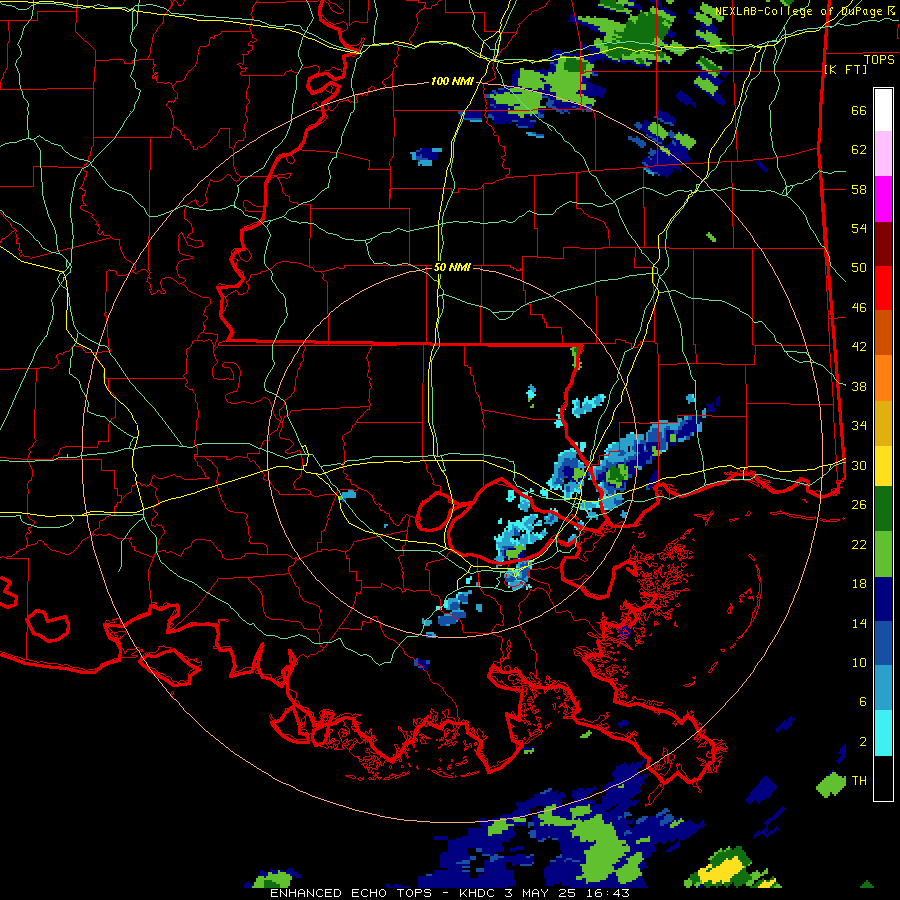Click the 34 value on the legend scale
Viewport: 900px width, 900px height.
859,426
